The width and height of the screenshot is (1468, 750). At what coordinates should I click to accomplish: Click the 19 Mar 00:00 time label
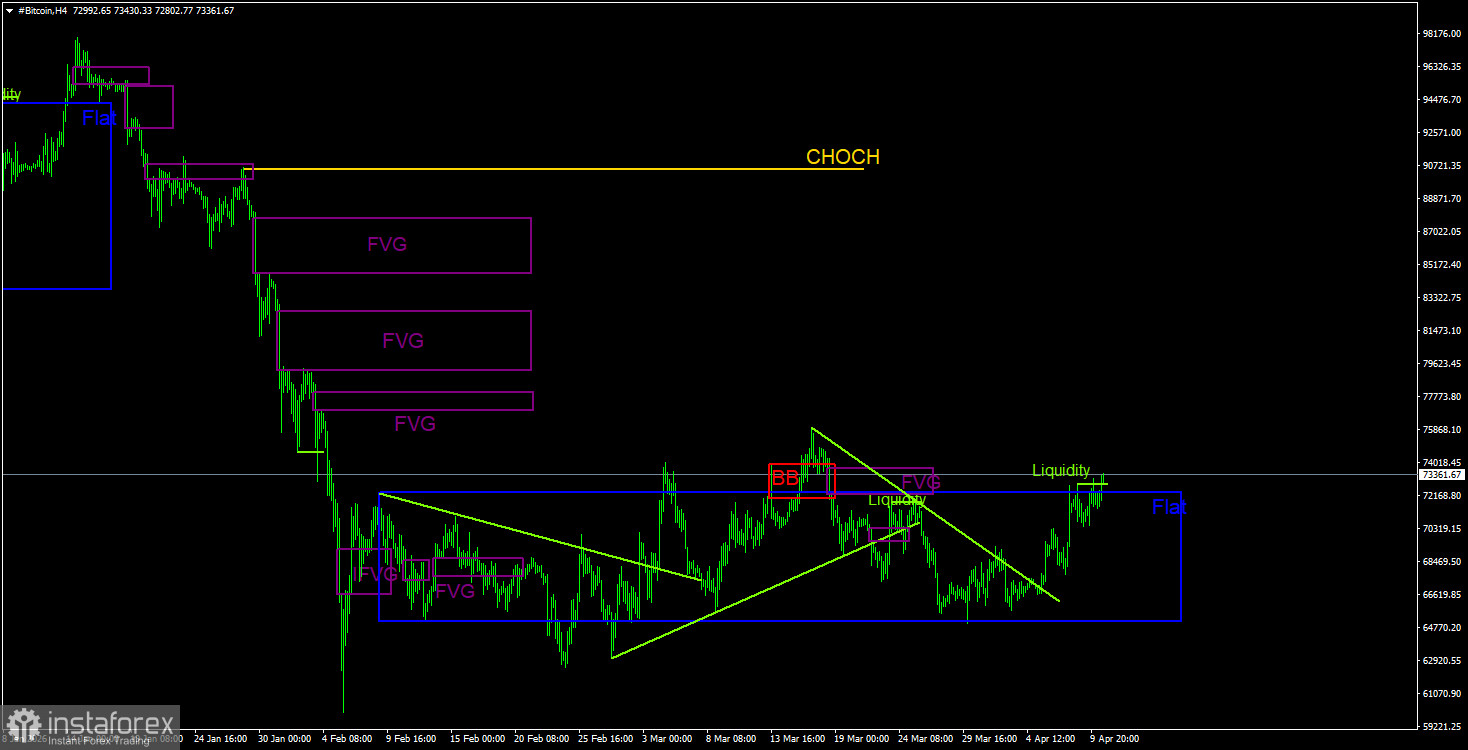click(863, 740)
